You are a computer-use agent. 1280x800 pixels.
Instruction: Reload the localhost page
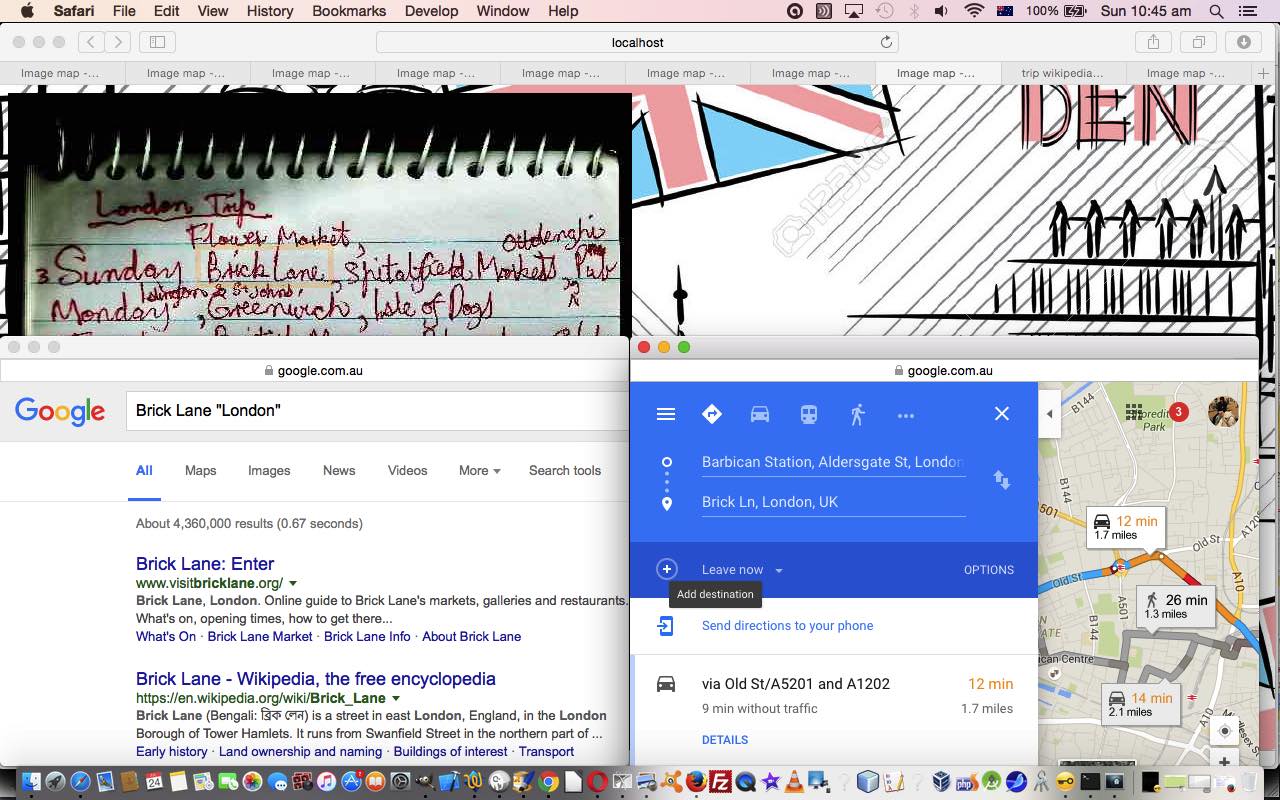[886, 42]
